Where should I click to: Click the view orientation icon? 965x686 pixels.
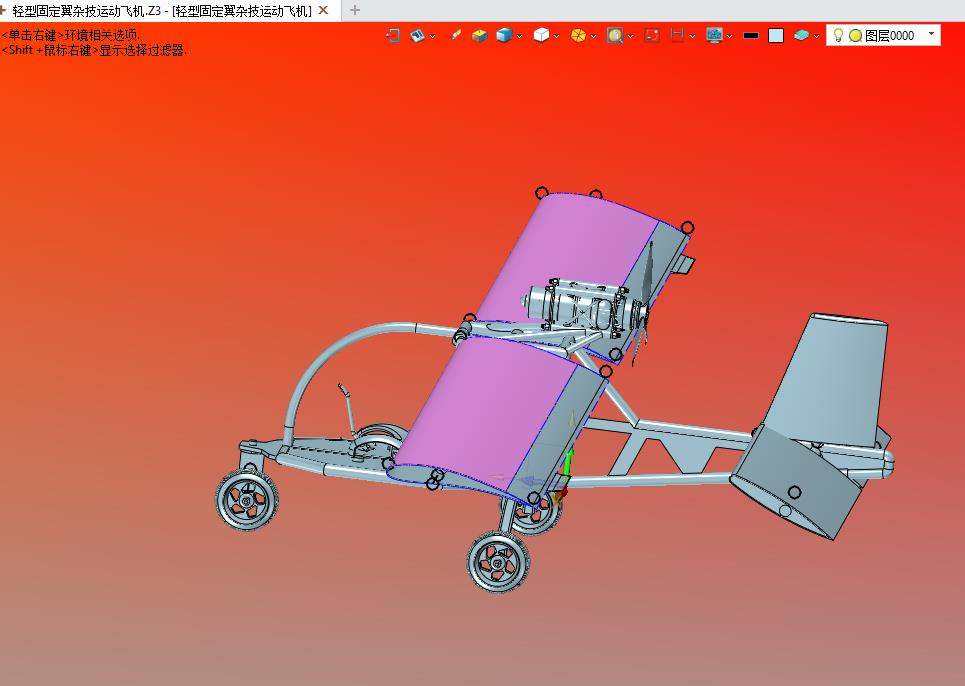pyautogui.click(x=418, y=35)
